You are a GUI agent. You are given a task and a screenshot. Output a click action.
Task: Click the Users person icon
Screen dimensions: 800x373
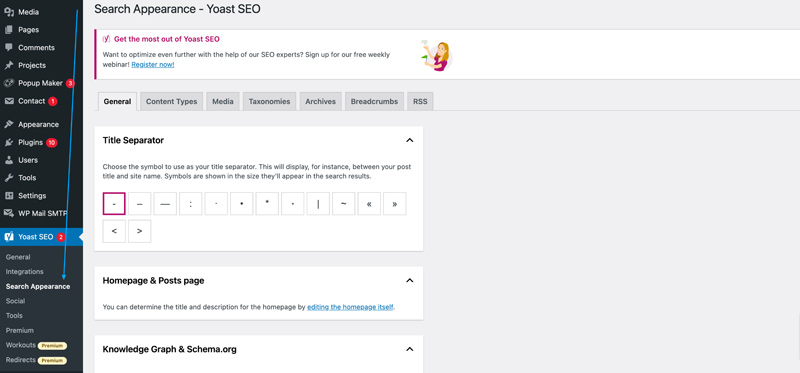tap(9, 160)
